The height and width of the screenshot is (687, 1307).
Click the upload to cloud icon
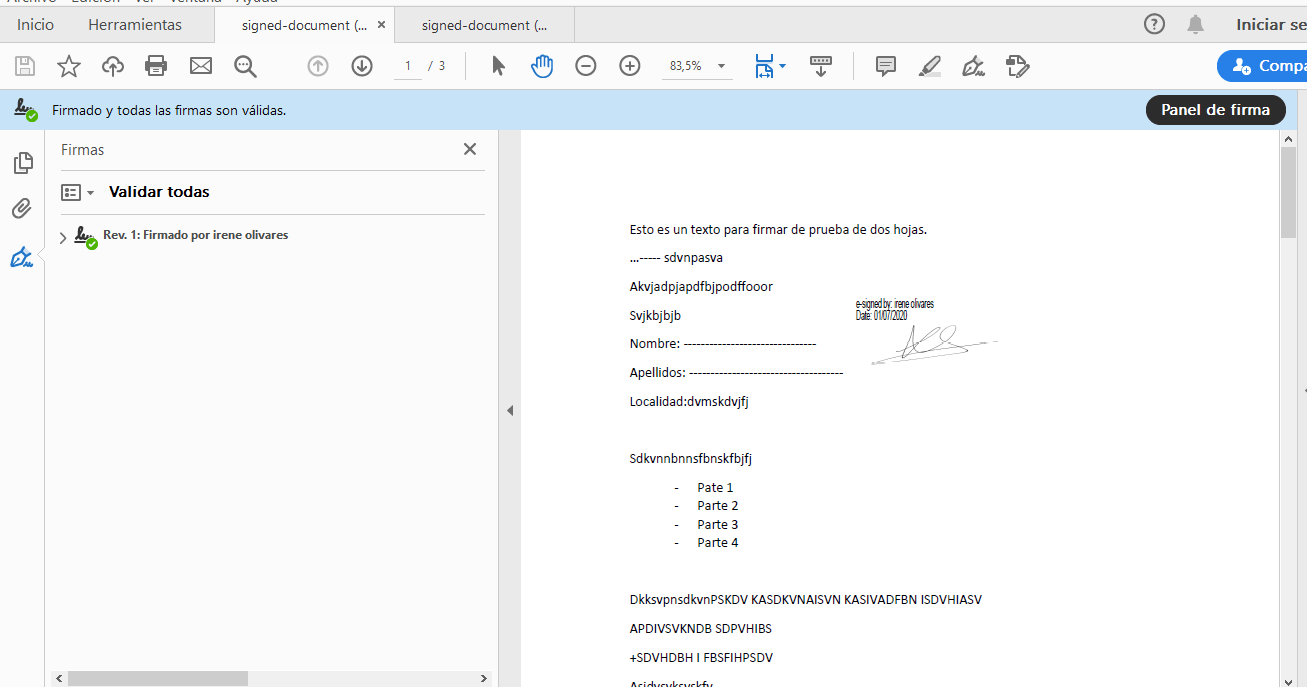click(113, 66)
